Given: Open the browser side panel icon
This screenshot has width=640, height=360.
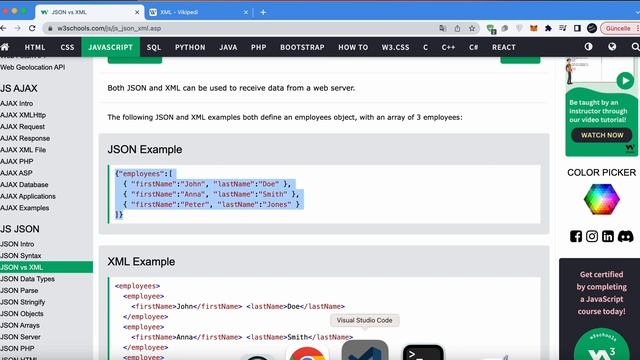Looking at the screenshot, I should click(577, 28).
